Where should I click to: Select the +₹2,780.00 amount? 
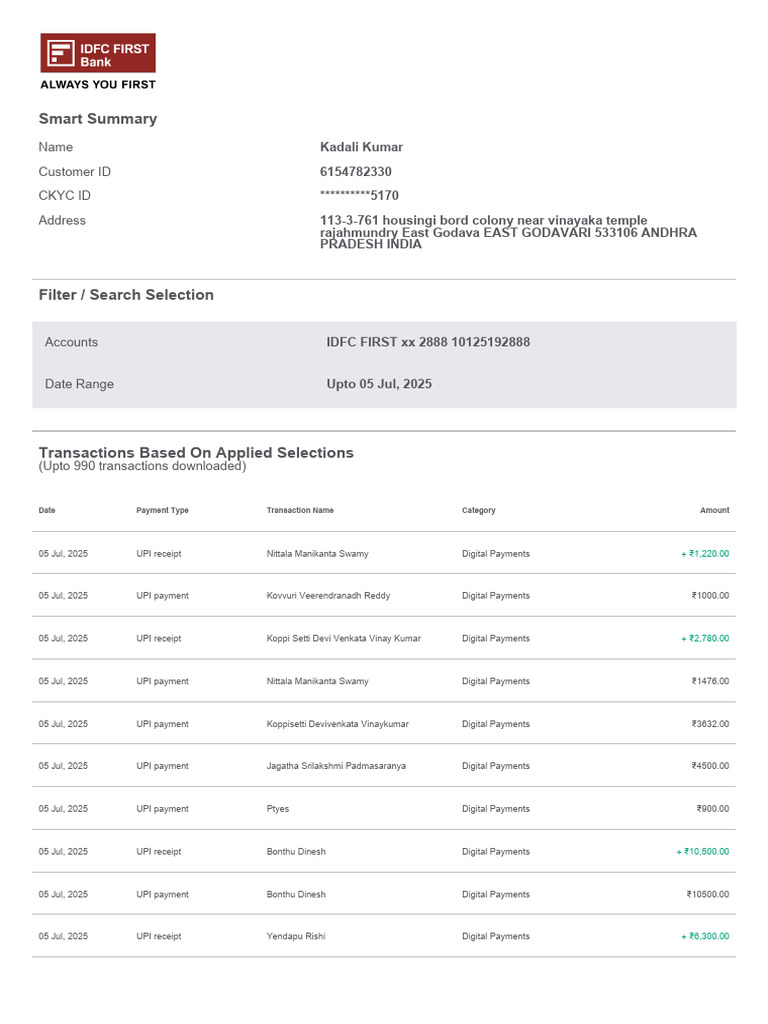[705, 638]
